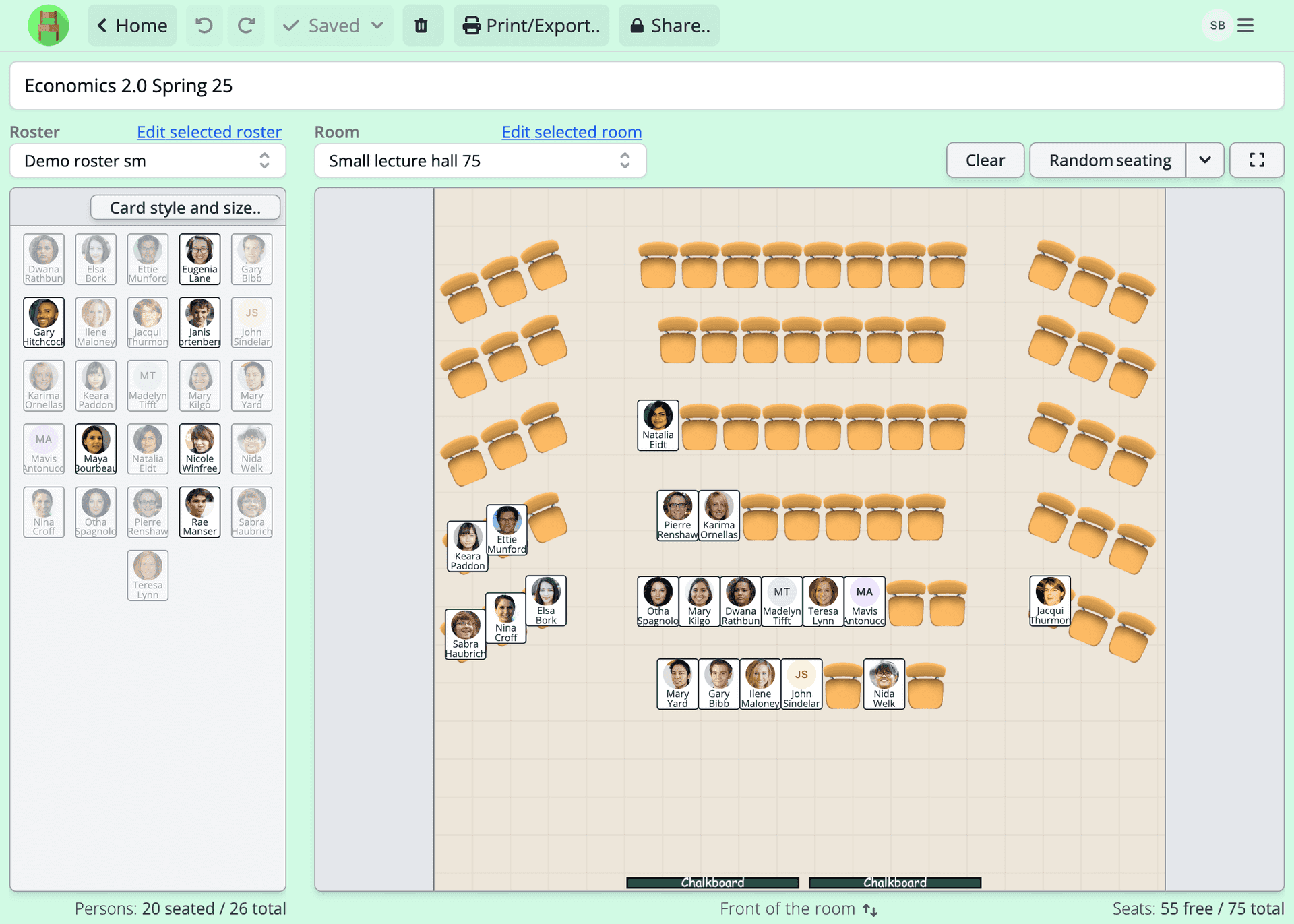
Task: Click the Natalia Eidt seated student card
Action: tap(658, 425)
